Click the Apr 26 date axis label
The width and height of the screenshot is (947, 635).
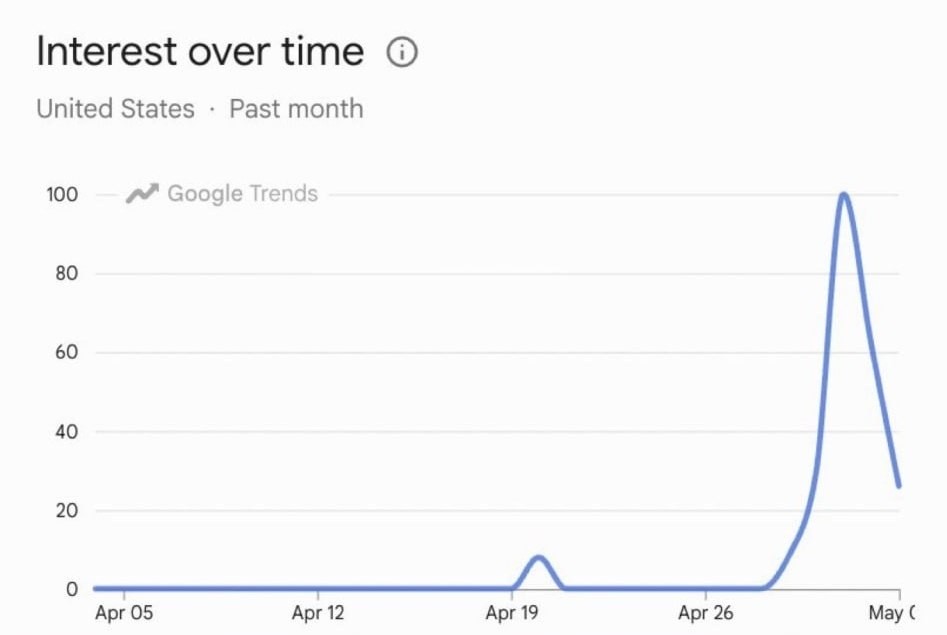click(x=705, y=613)
